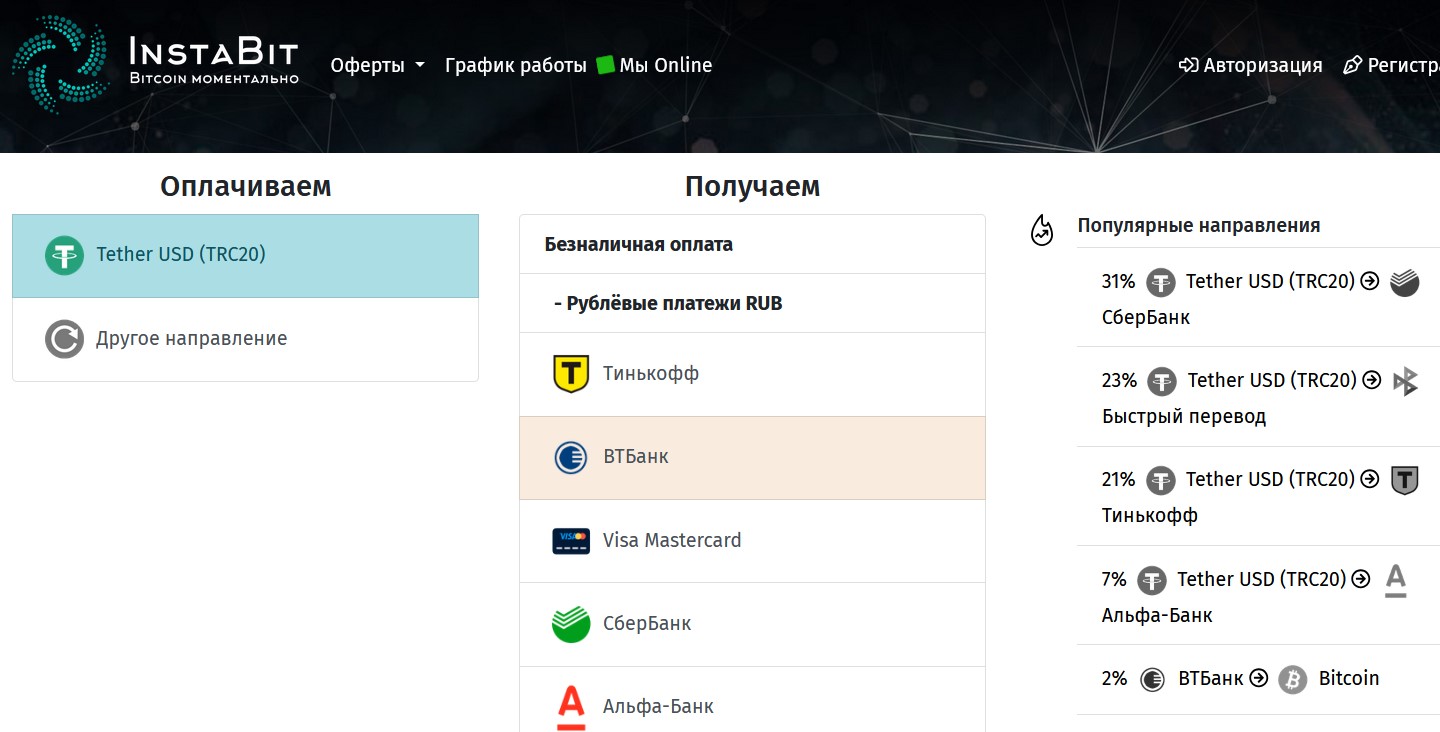Click the Быстрый перевод transfer icon

pos(1407,381)
